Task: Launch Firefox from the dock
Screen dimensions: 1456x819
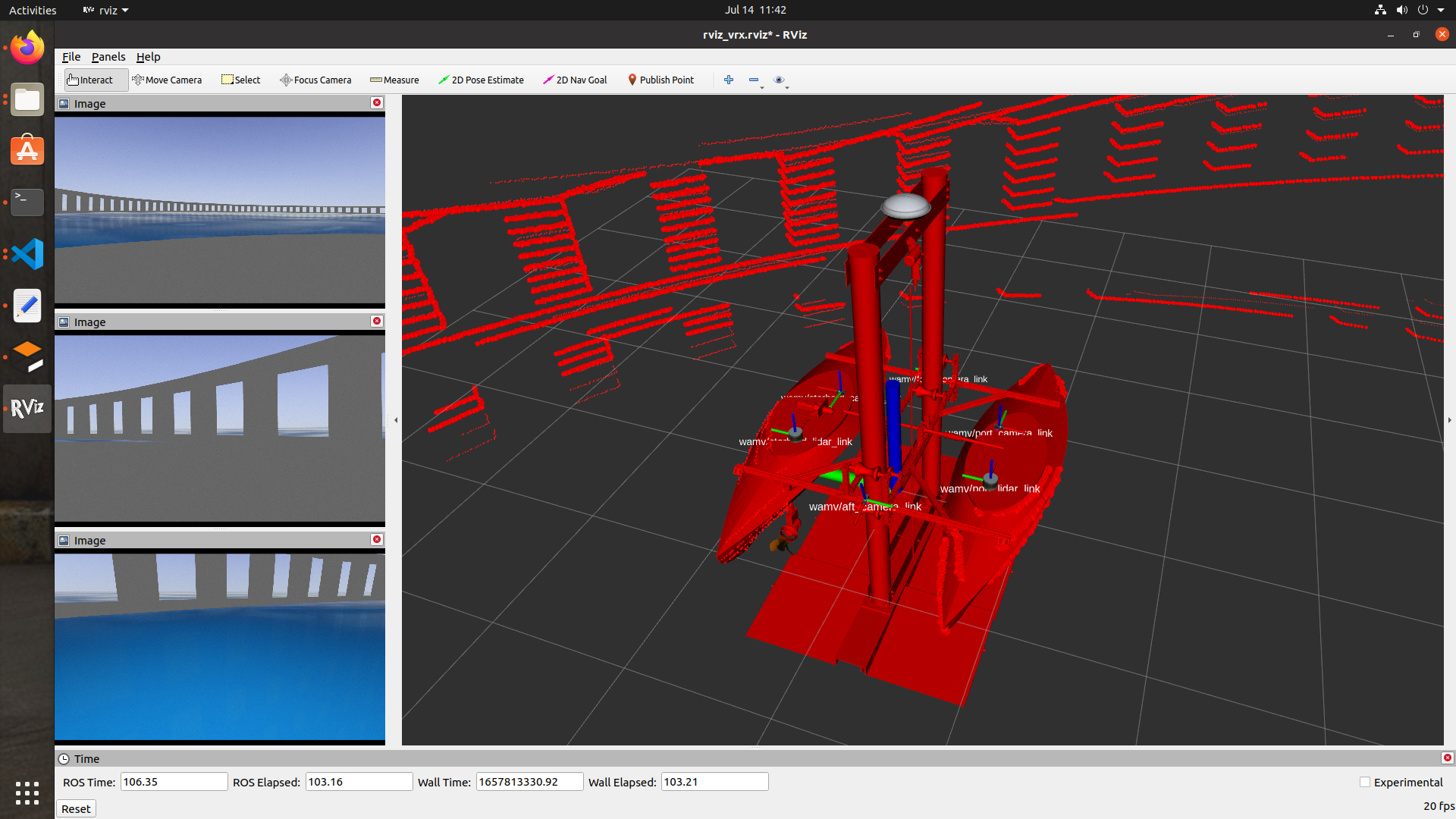Action: (27, 47)
